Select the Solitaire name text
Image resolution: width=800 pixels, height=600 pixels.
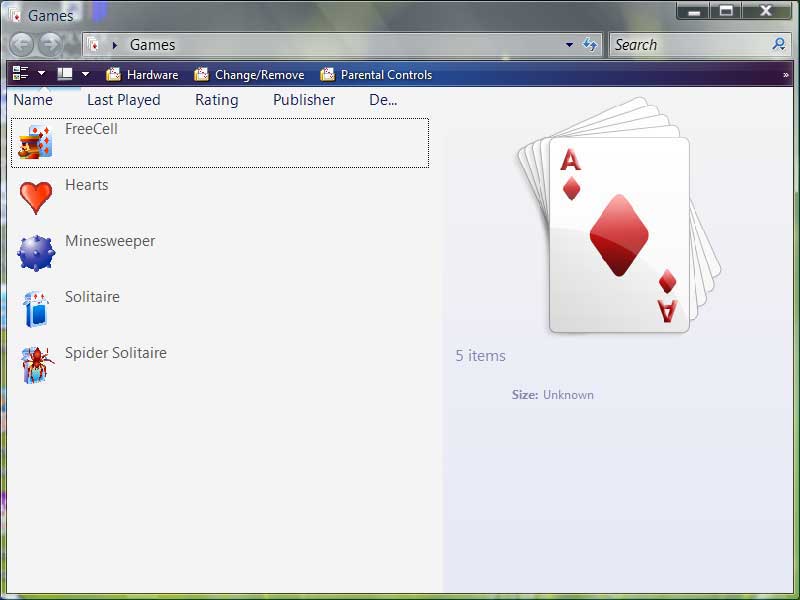pyautogui.click(x=92, y=296)
